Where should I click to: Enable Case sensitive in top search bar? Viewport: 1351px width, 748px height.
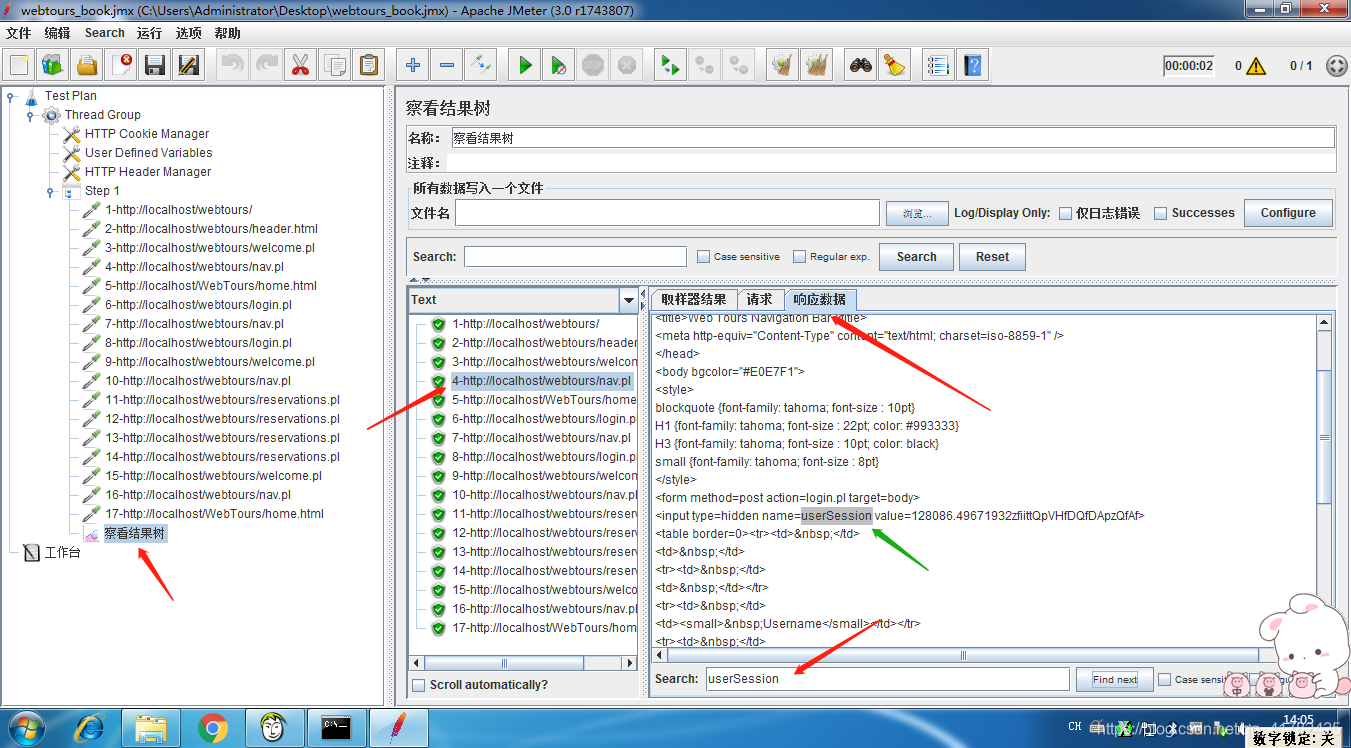tap(704, 257)
